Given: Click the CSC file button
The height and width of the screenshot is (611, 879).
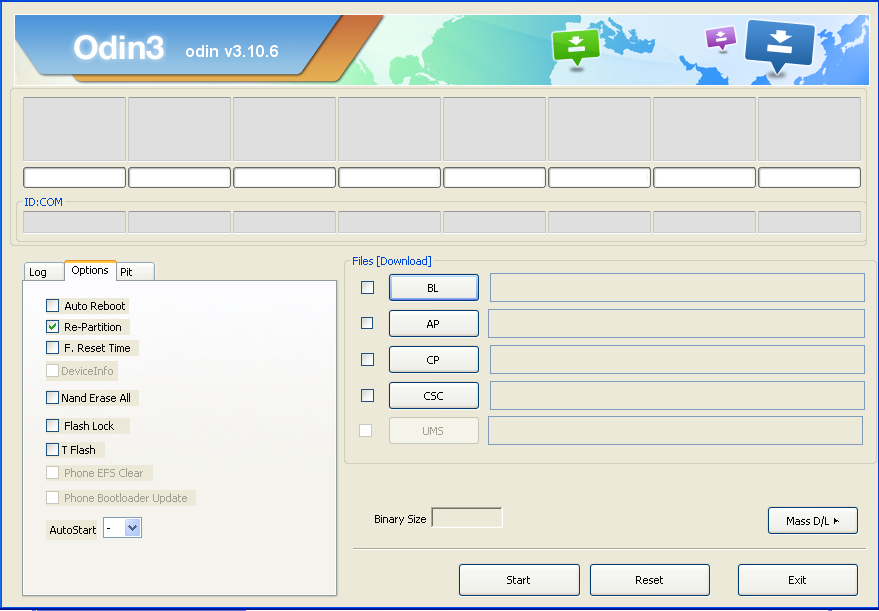Looking at the screenshot, I should coord(434,396).
